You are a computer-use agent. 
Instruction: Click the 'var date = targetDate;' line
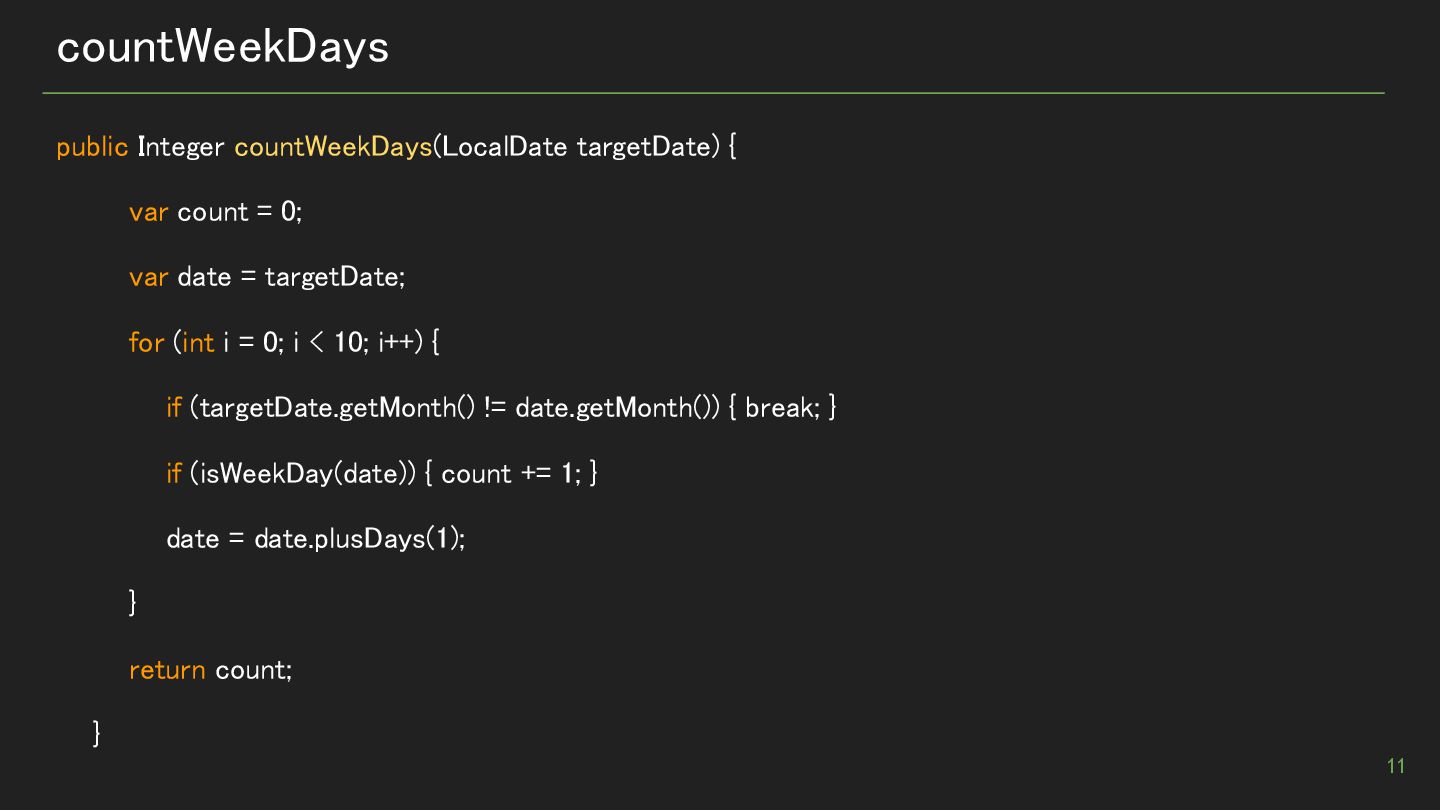[x=267, y=277]
